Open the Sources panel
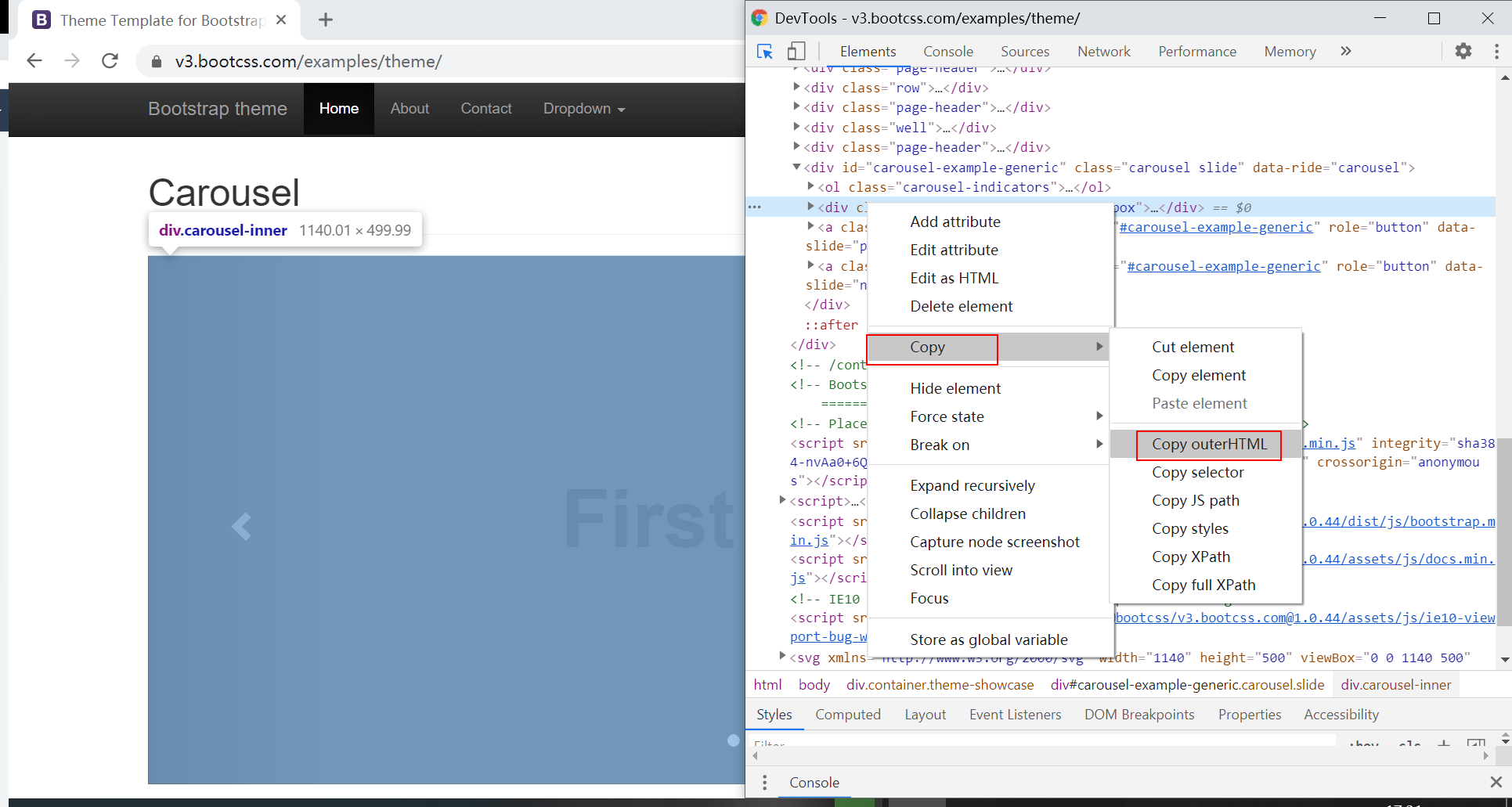1512x807 pixels. (x=1025, y=52)
